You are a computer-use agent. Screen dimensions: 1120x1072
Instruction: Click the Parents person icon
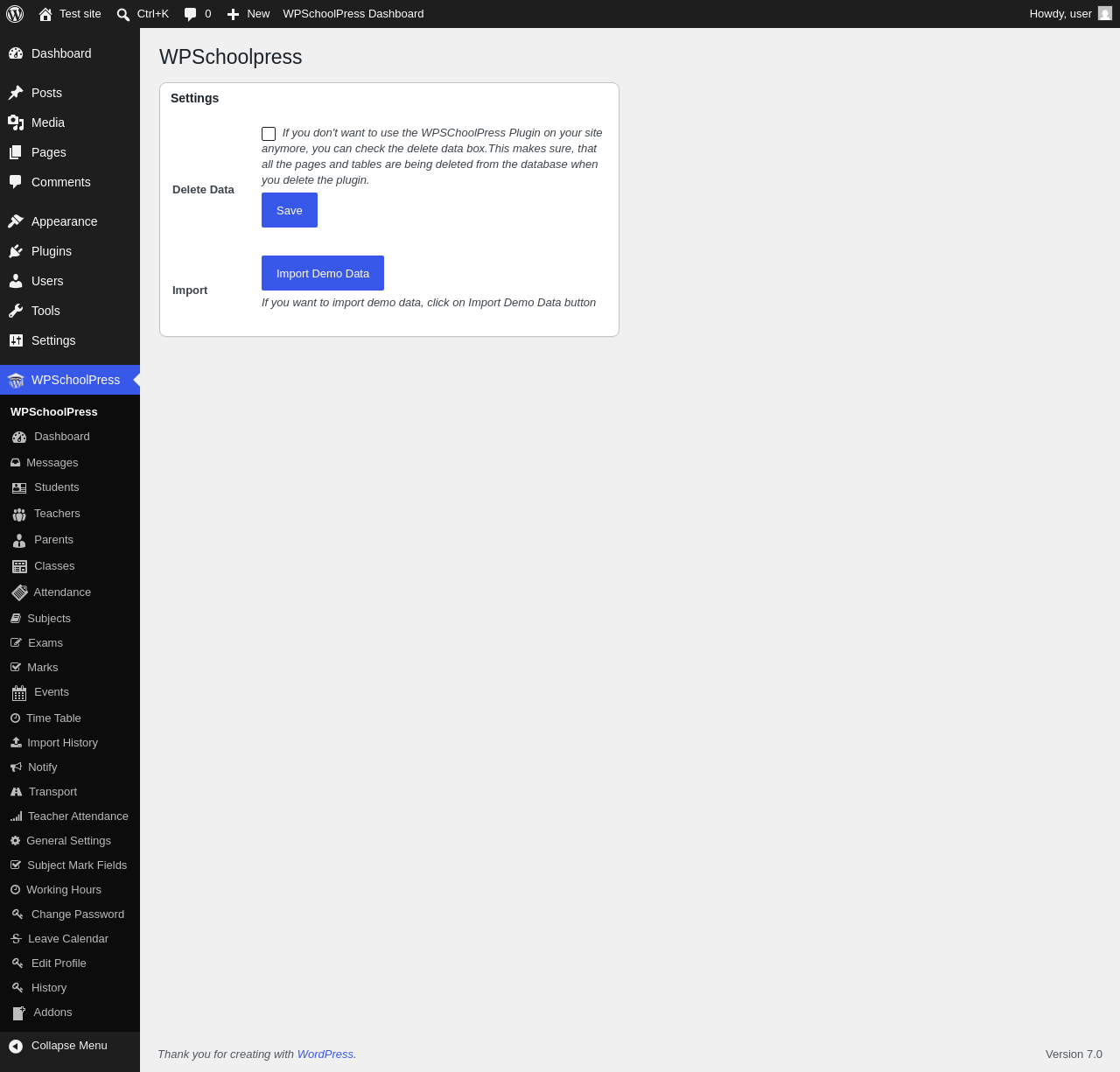(x=19, y=540)
